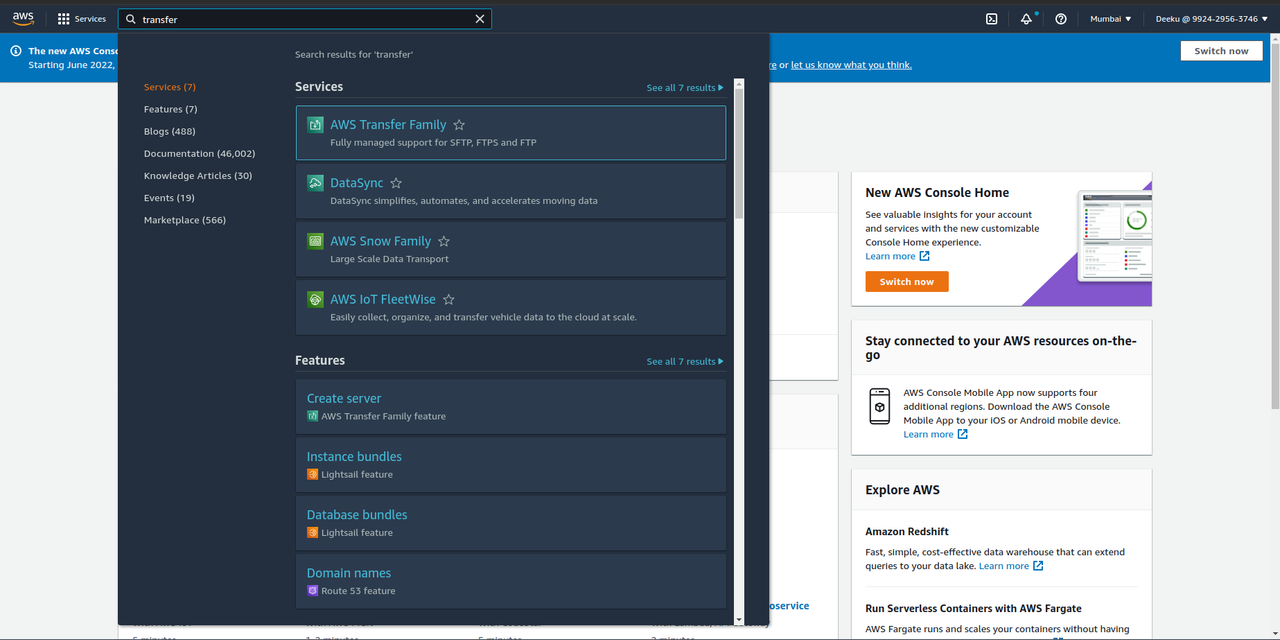Favorite AWS Transfer Family with the star
Image resolution: width=1280 pixels, height=640 pixels.
tap(459, 125)
